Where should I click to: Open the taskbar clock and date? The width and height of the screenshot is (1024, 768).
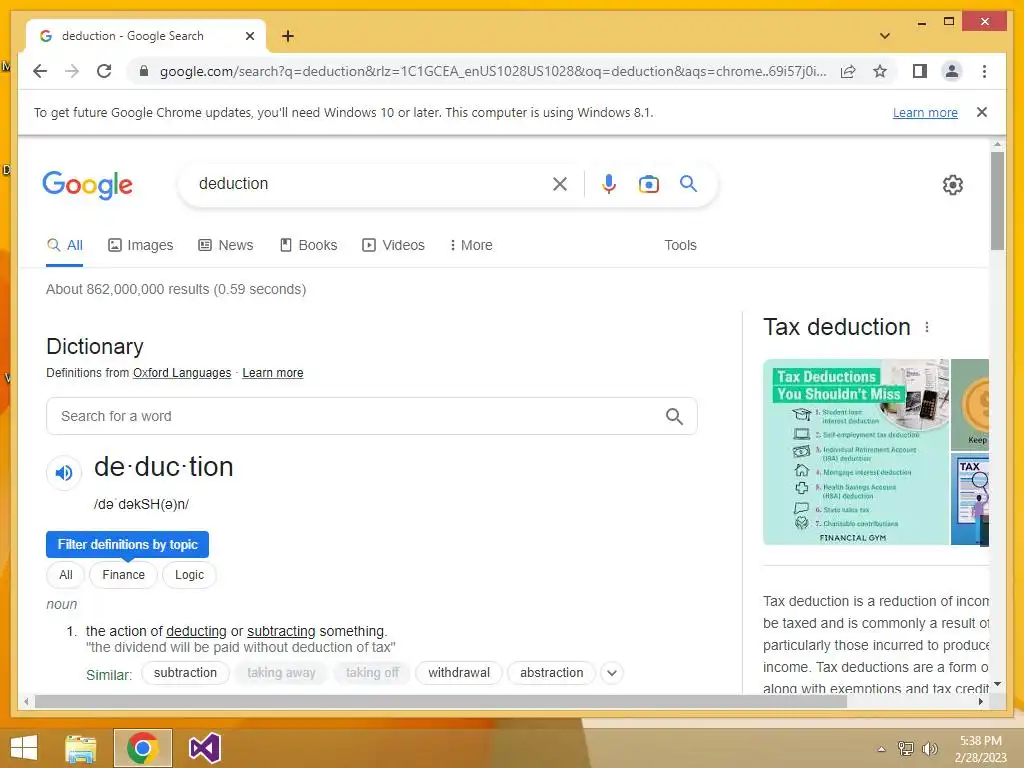coord(980,749)
